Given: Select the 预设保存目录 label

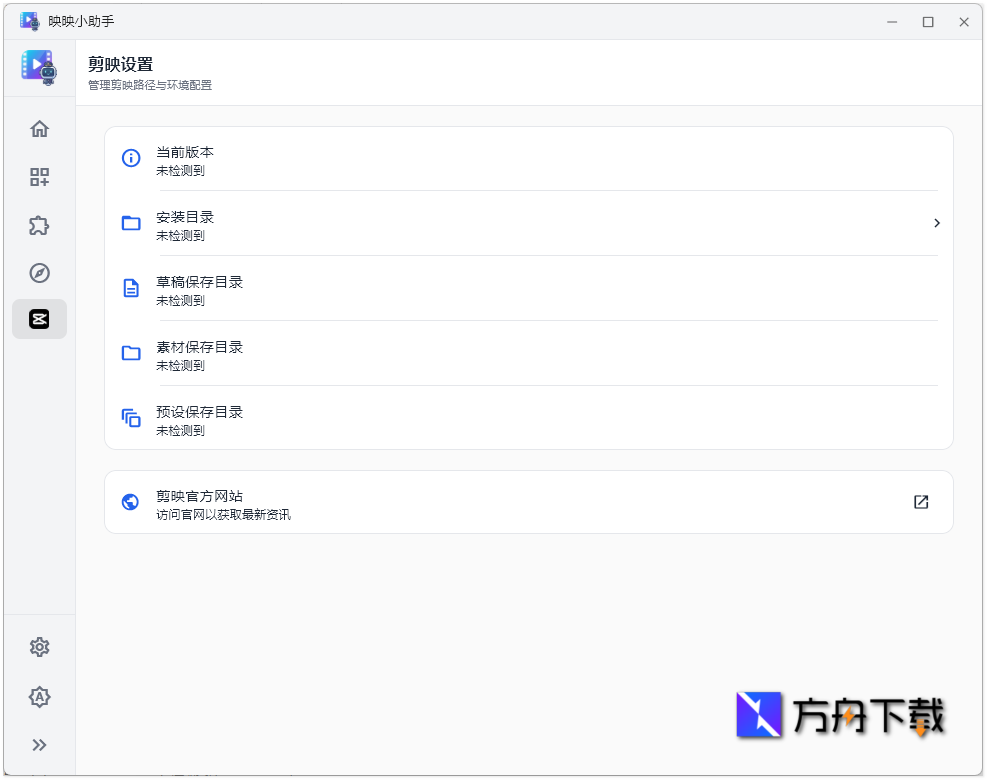Looking at the screenshot, I should point(200,412).
